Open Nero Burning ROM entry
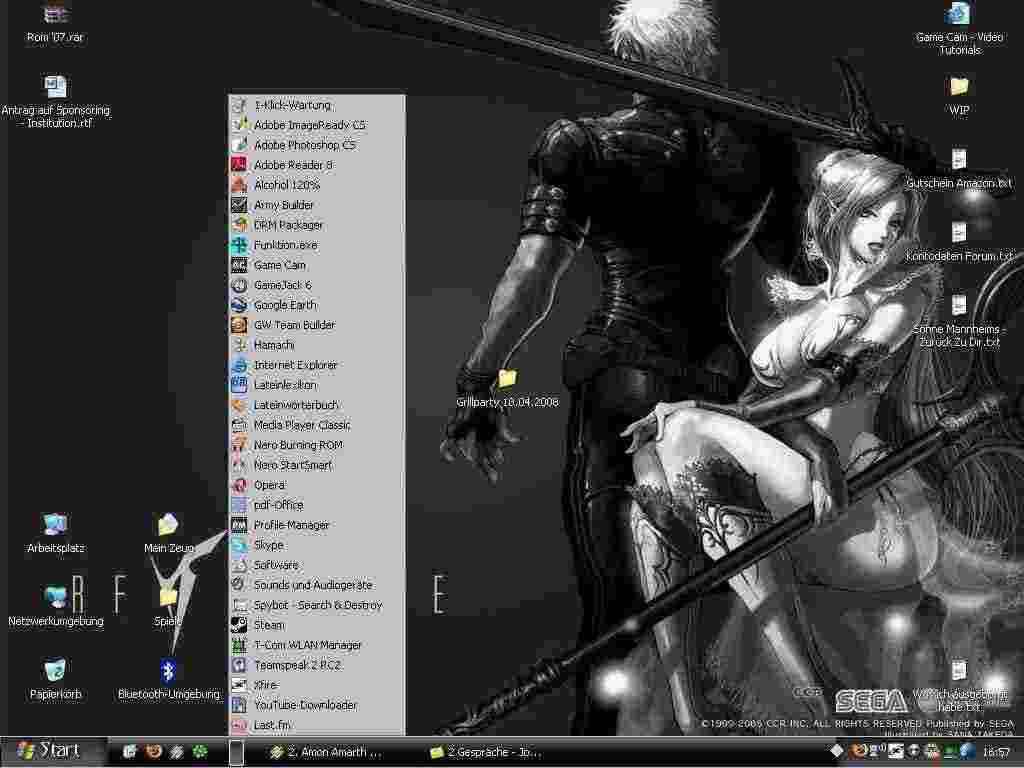 click(x=298, y=445)
